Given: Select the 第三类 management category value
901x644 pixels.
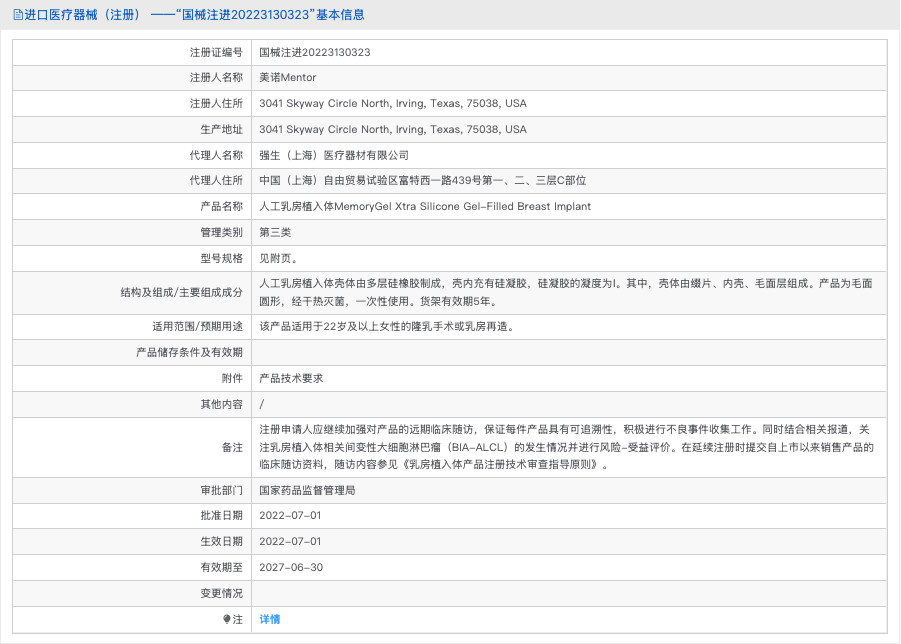Looking at the screenshot, I should coord(275,233).
